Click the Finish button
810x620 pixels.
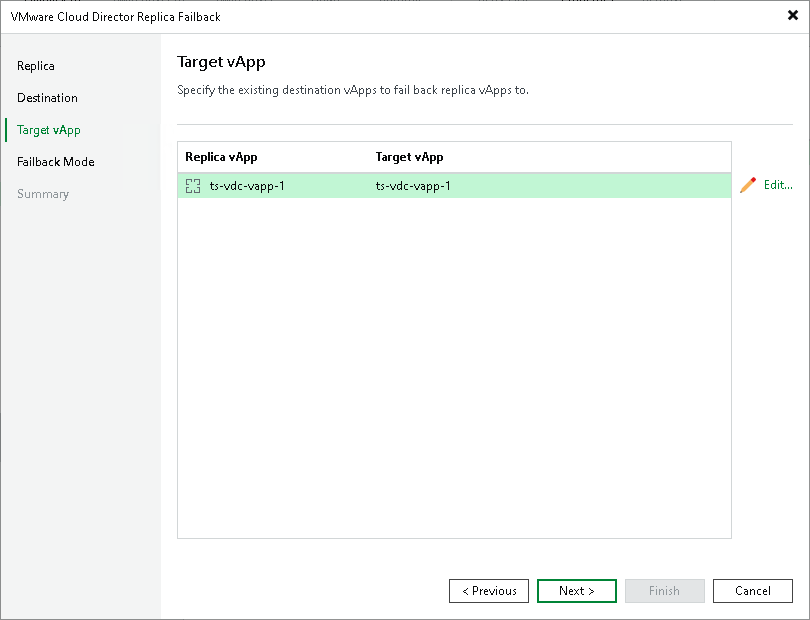(x=664, y=591)
